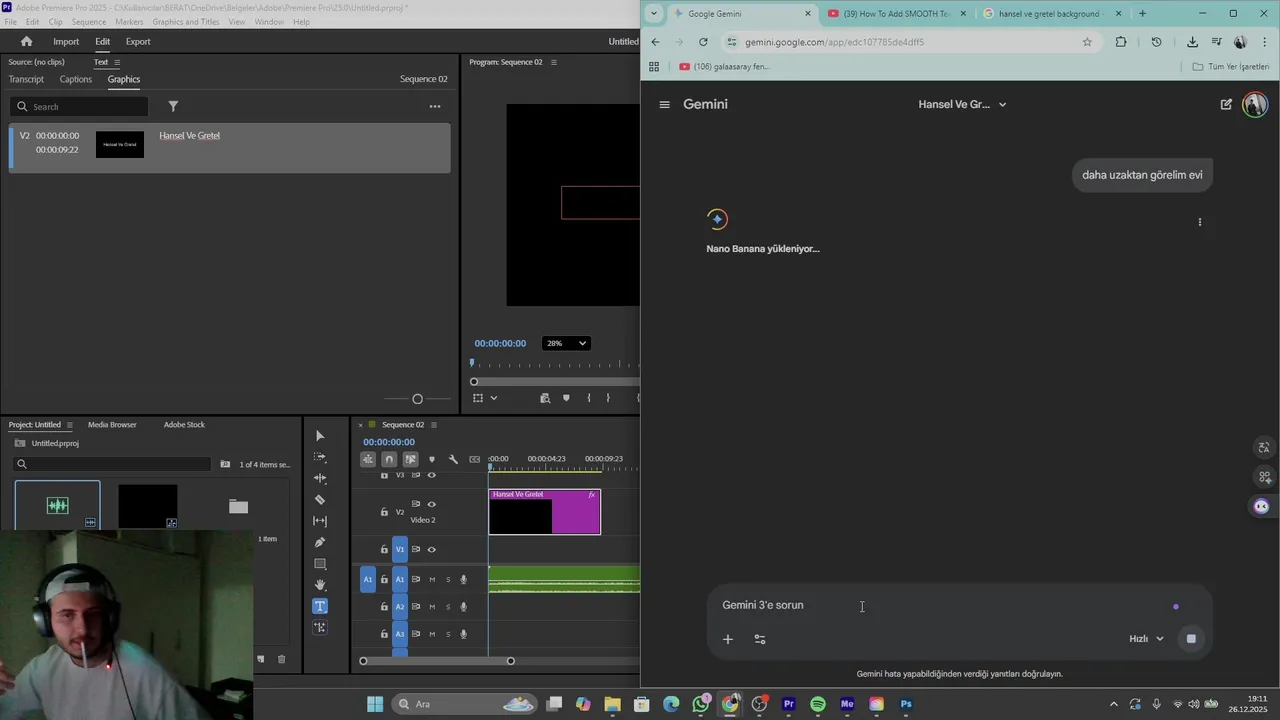Click Export workspace button
The image size is (1280, 720).
[138, 41]
